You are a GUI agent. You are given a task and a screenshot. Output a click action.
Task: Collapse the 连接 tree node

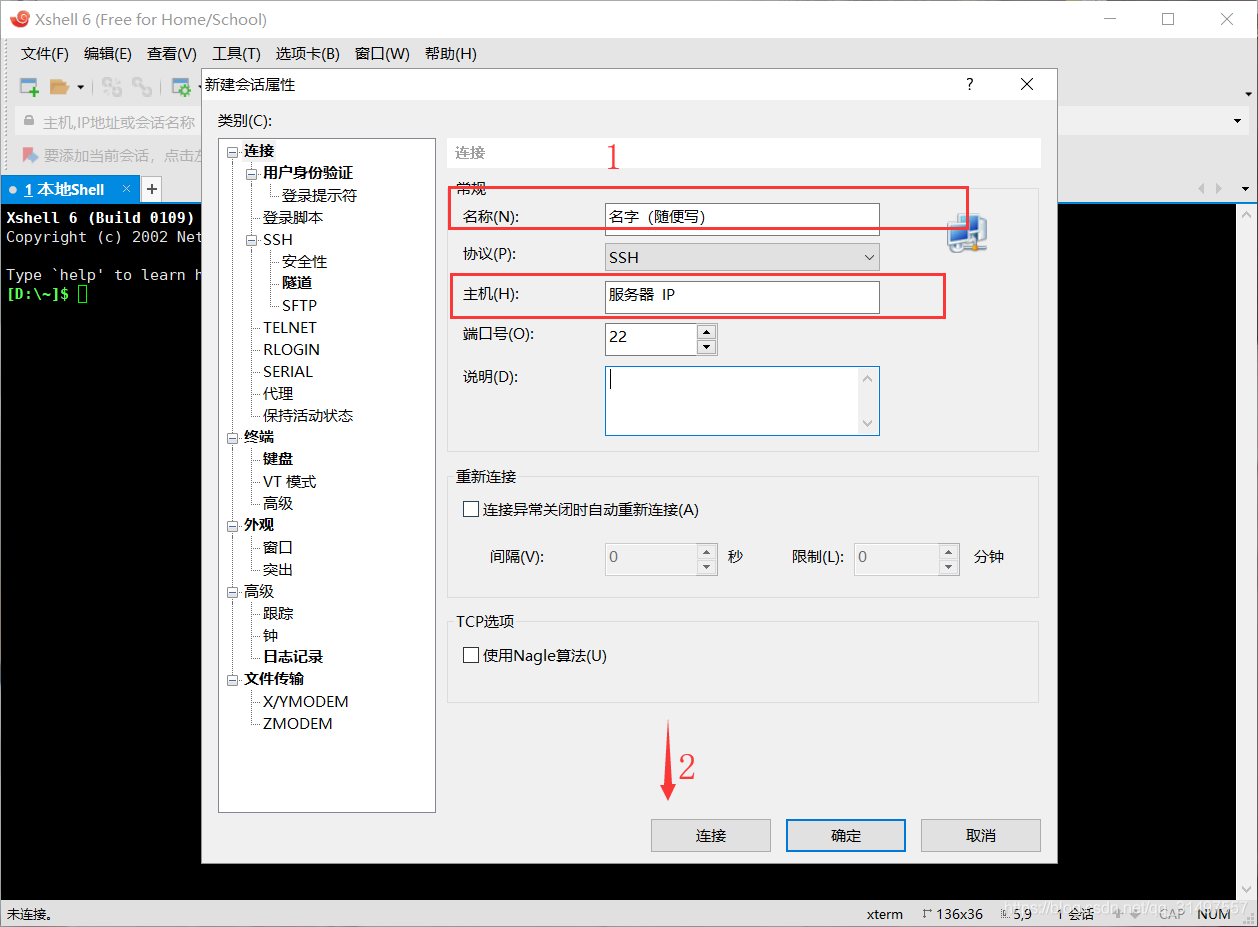(233, 152)
